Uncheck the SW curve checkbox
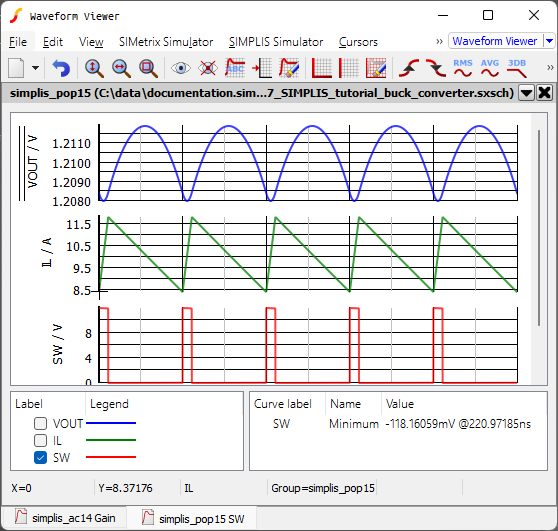Screen dimensions: 558x531 pos(40,457)
